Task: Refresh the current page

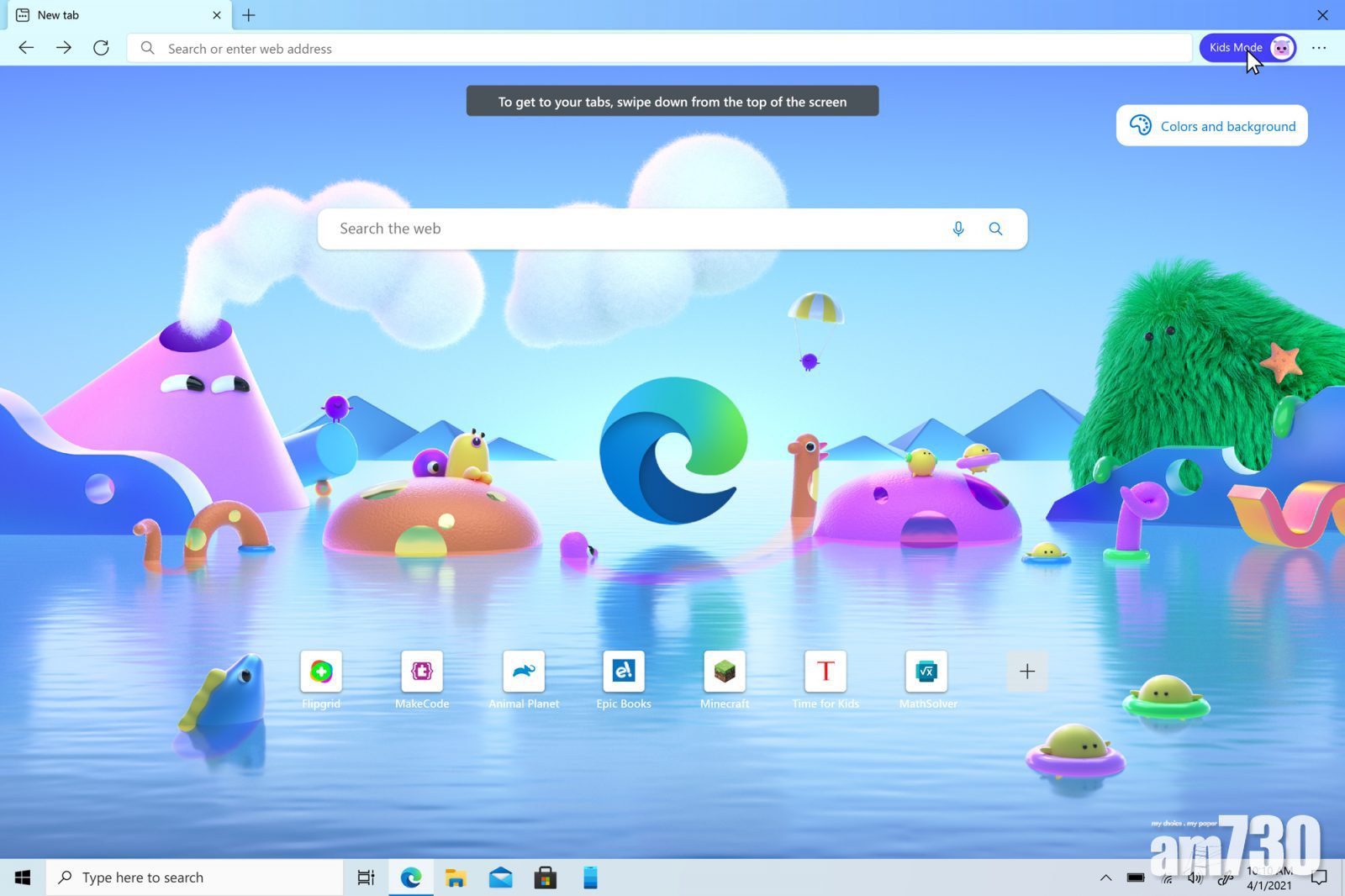Action: point(101,48)
